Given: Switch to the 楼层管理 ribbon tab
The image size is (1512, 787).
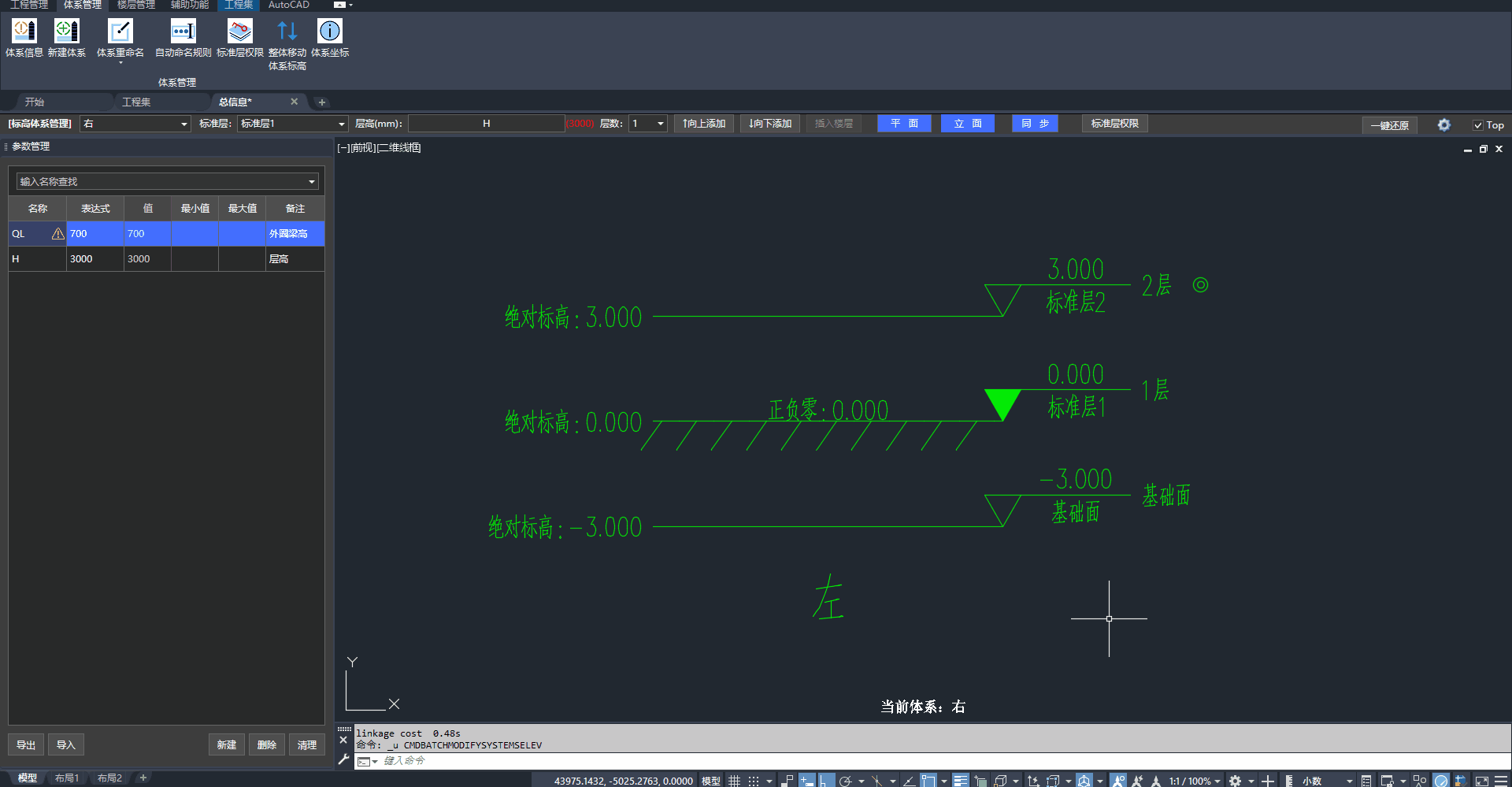Looking at the screenshot, I should [x=135, y=5].
